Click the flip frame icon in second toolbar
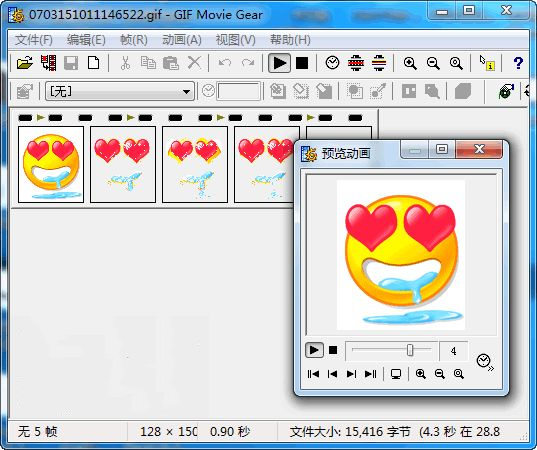 click(324, 91)
